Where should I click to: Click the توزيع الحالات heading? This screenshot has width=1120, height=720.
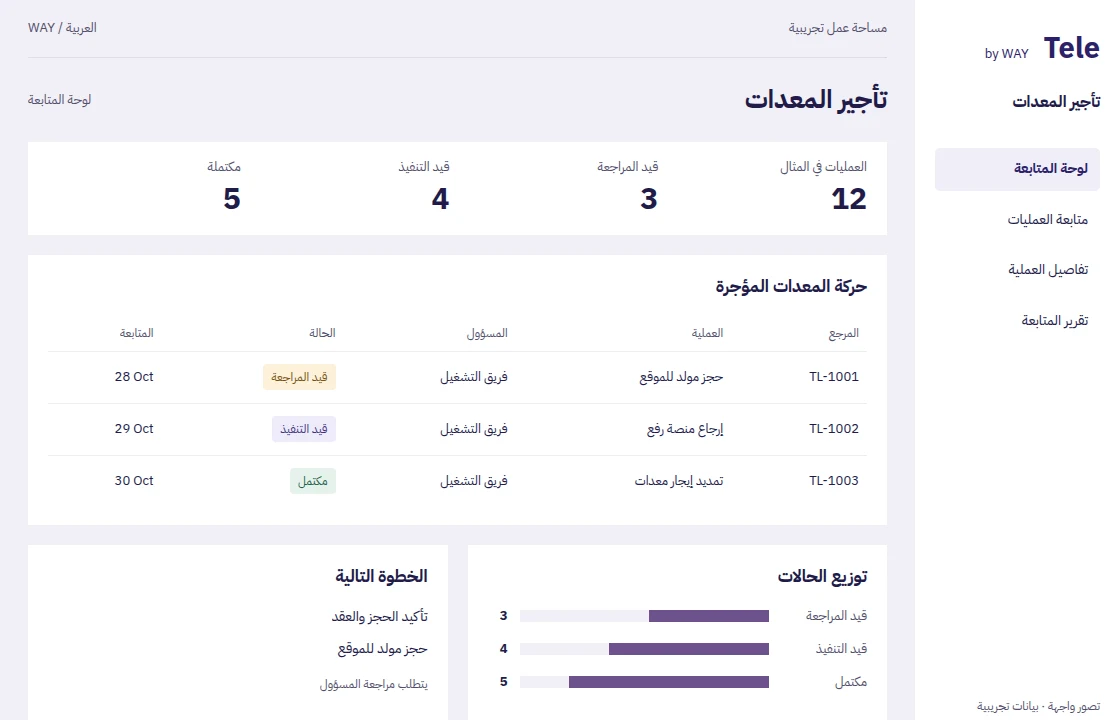coord(822,576)
